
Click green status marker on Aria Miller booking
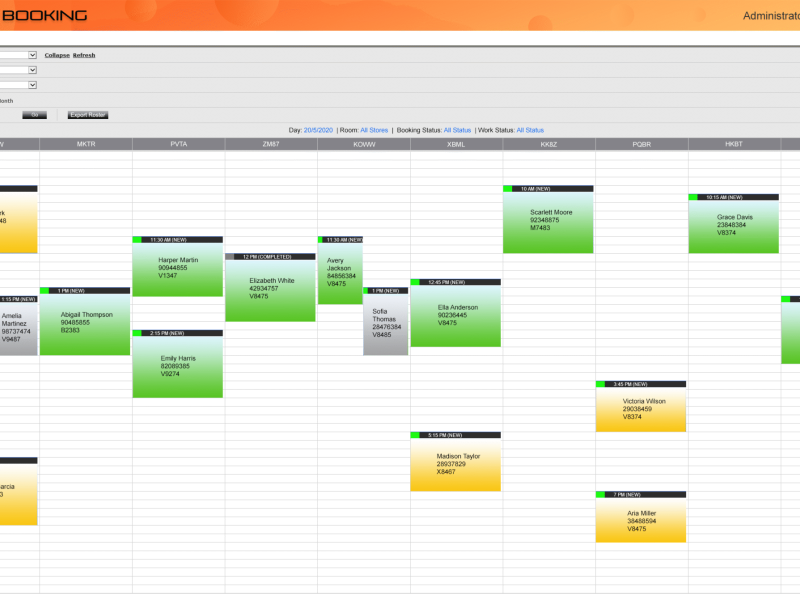pyautogui.click(x=600, y=494)
